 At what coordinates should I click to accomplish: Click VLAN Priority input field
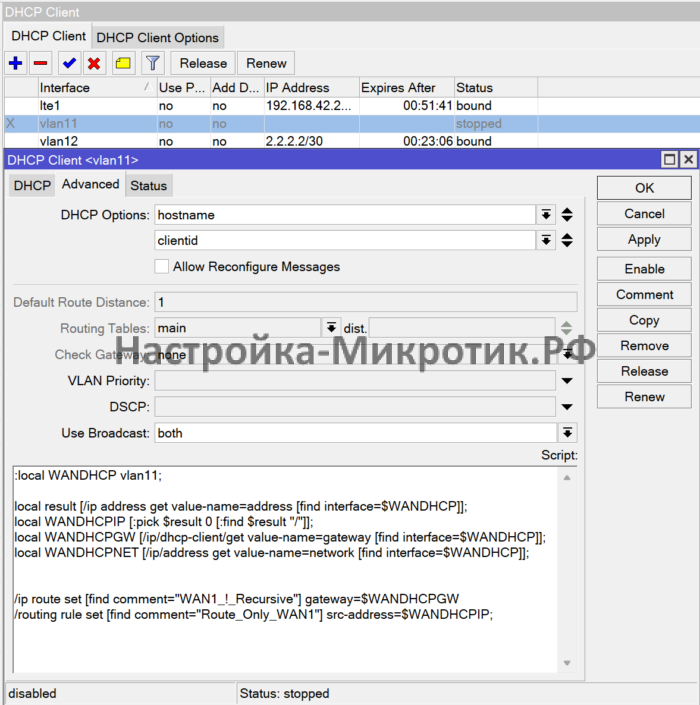[355, 381]
